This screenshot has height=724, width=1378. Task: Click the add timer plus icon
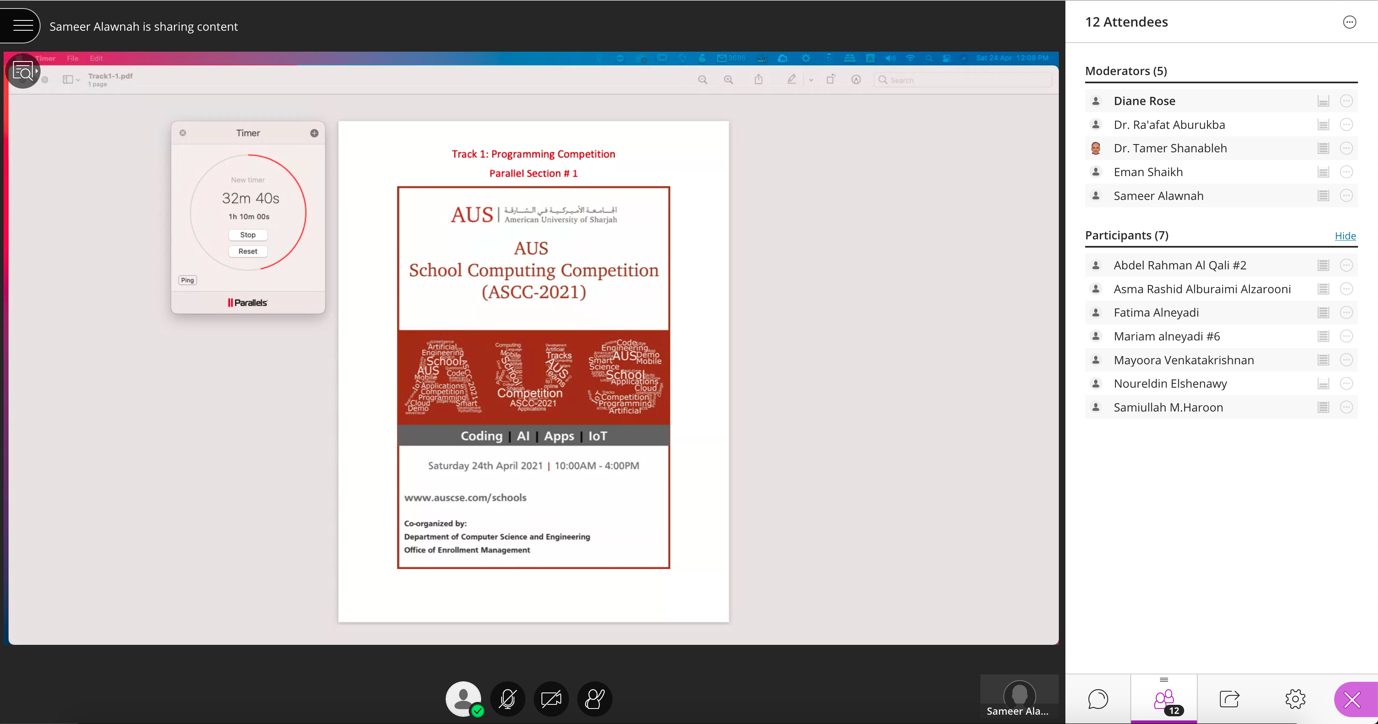314,133
